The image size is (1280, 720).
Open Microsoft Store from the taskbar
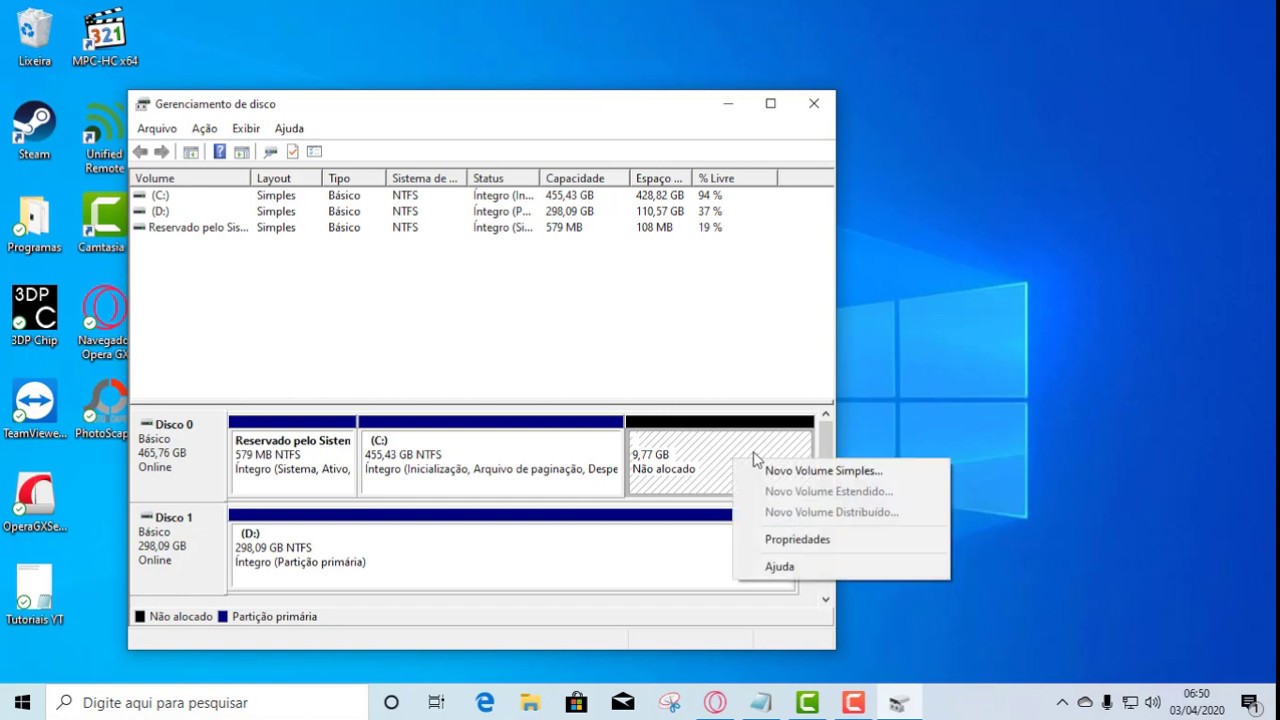(x=576, y=703)
